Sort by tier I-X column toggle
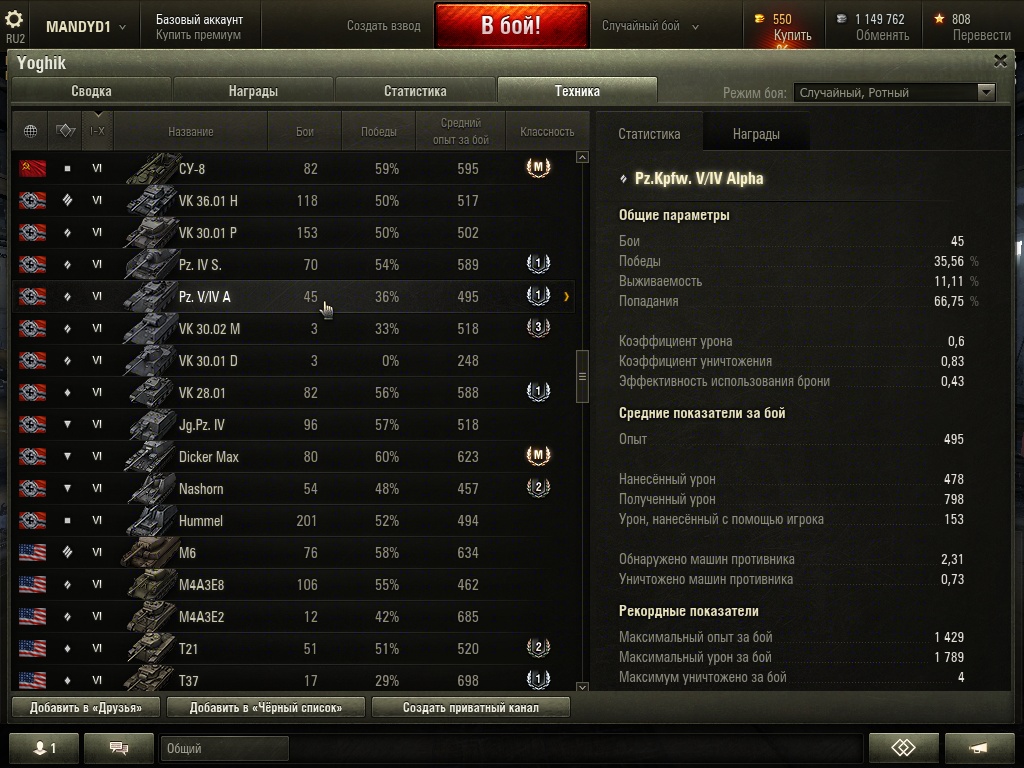 (97, 131)
